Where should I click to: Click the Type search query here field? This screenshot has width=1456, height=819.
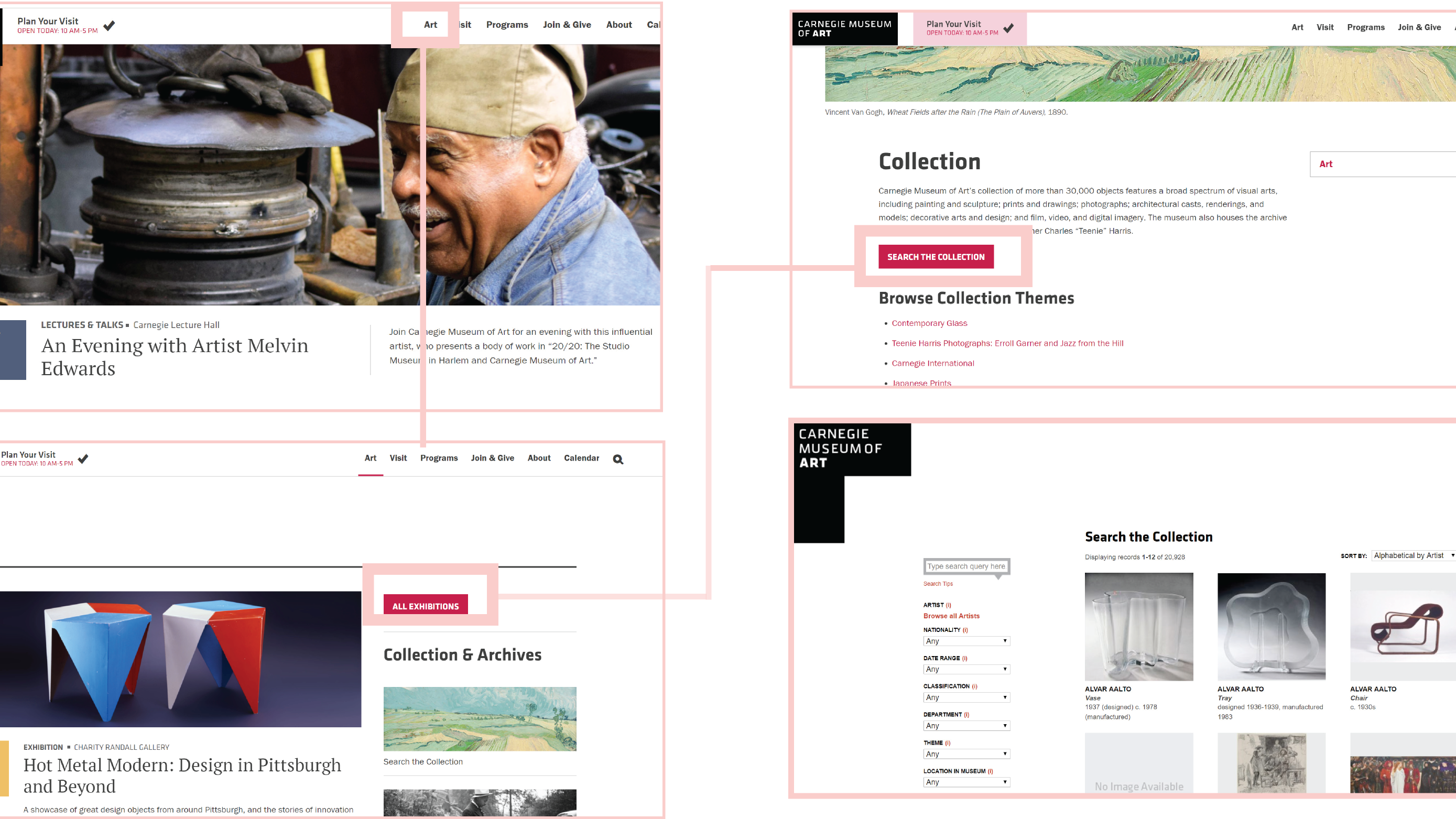966,566
